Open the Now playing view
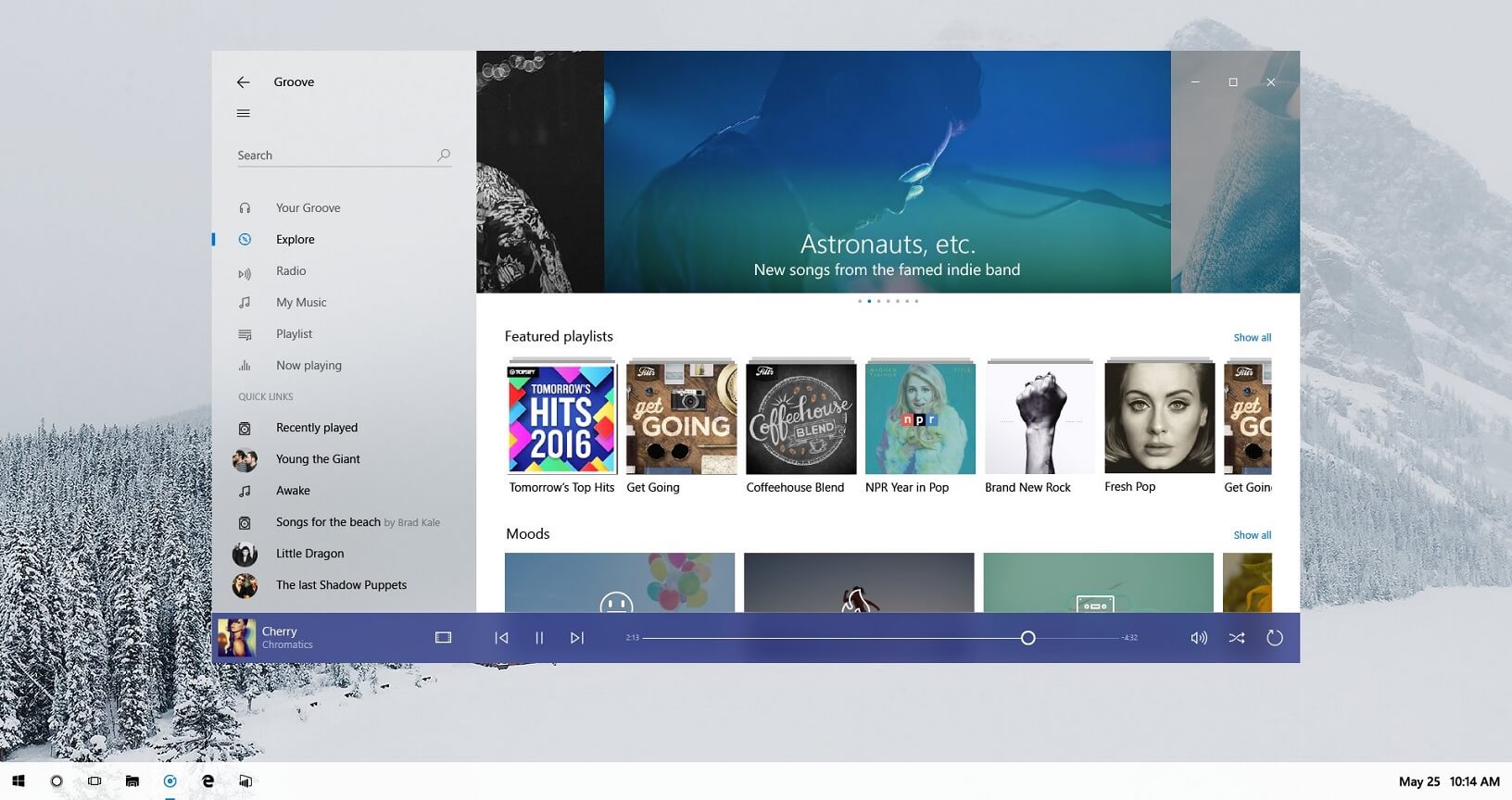 coord(309,366)
